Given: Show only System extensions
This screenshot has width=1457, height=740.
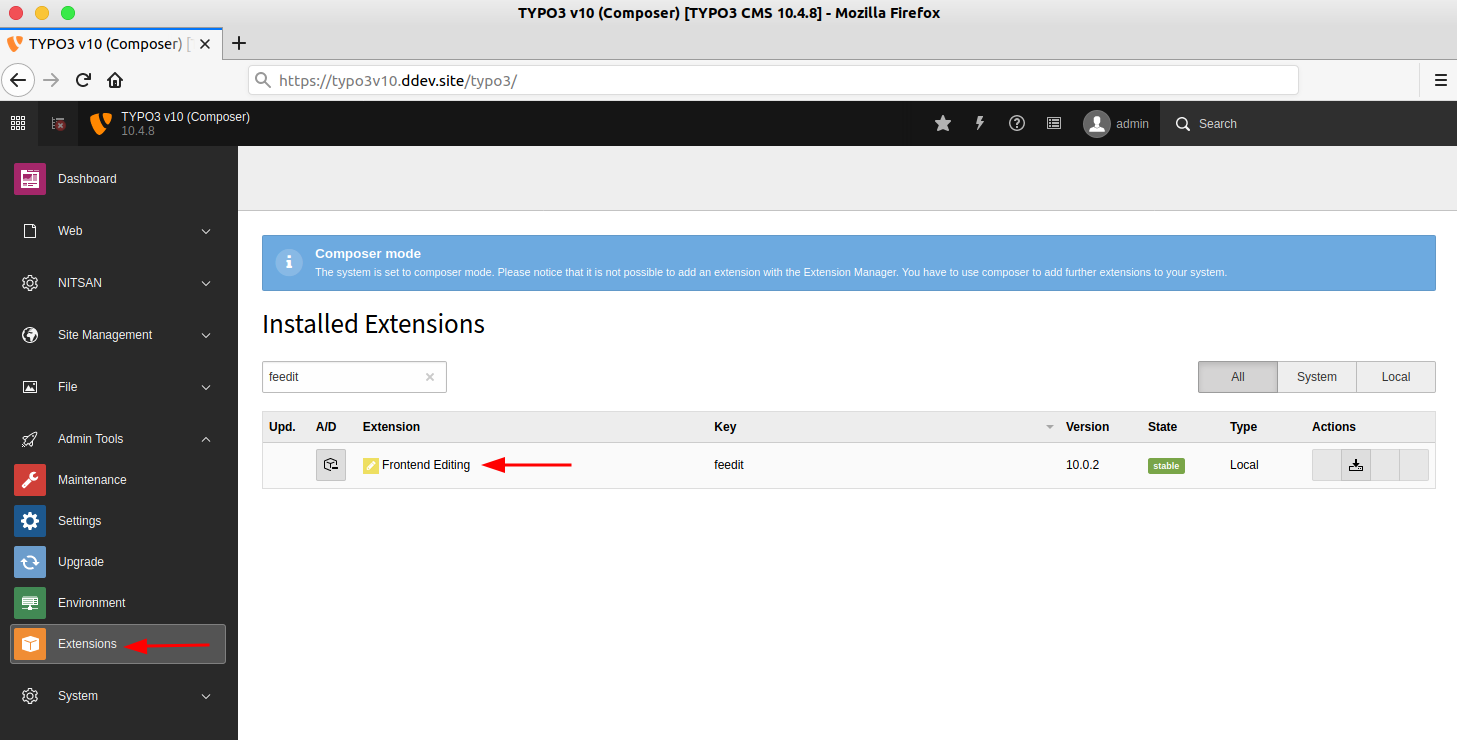Looking at the screenshot, I should point(1316,377).
